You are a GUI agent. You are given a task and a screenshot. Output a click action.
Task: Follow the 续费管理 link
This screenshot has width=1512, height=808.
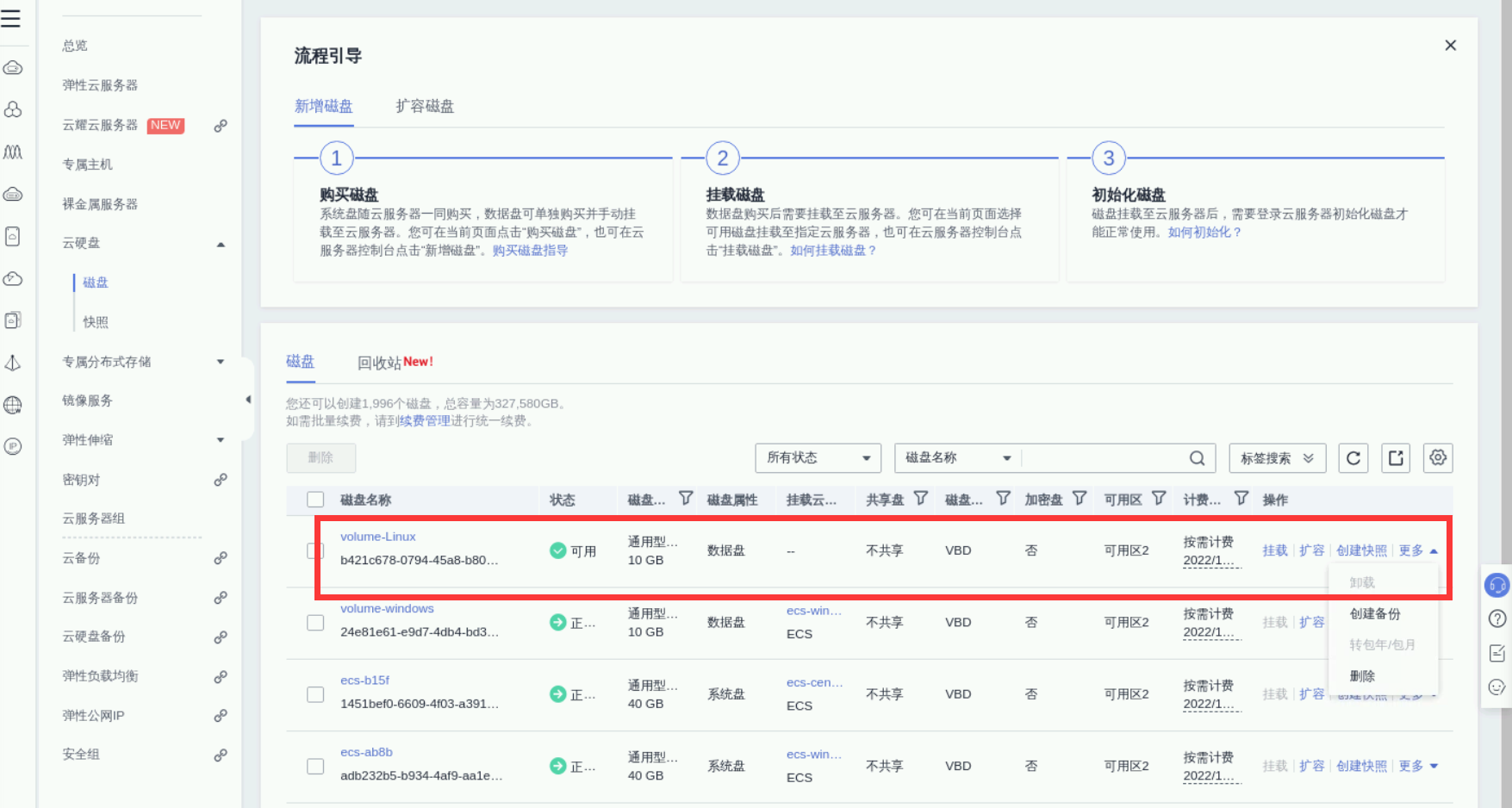tap(425, 421)
